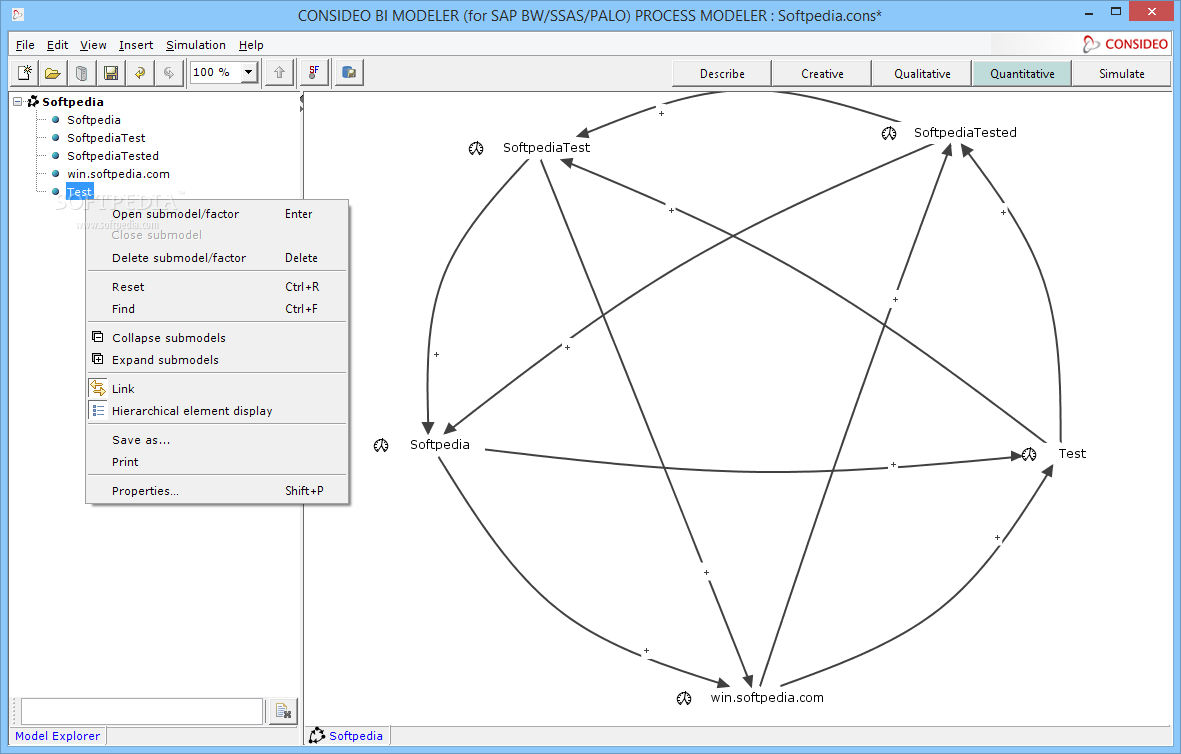Open the Edit menu
The height and width of the screenshot is (754, 1181).
[x=57, y=45]
